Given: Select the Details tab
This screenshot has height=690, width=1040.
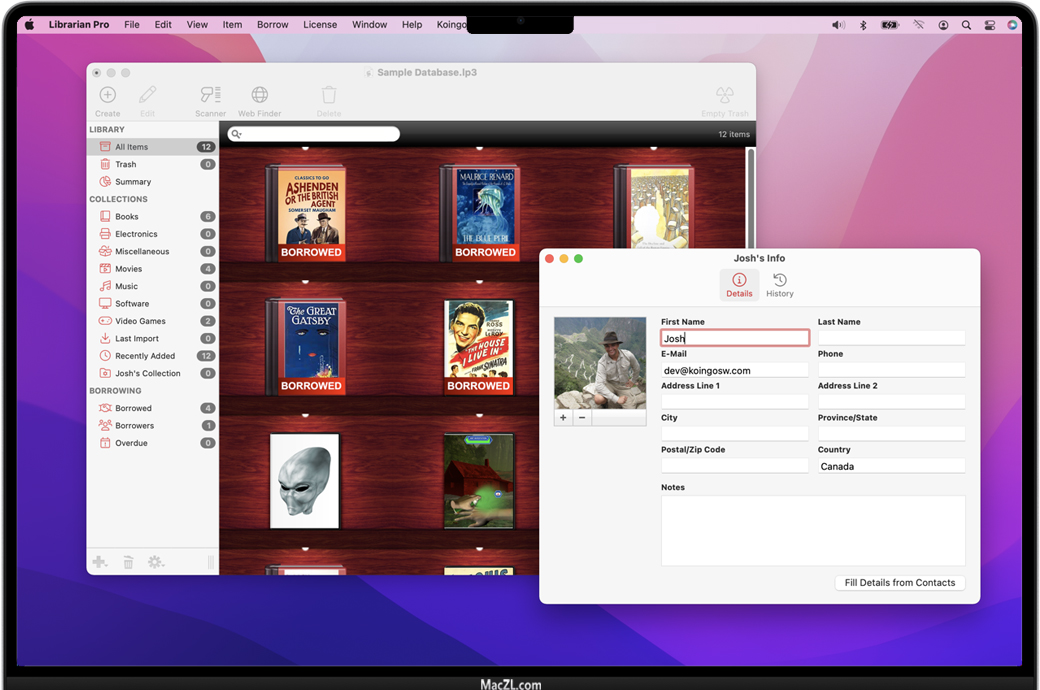Looking at the screenshot, I should point(739,285).
